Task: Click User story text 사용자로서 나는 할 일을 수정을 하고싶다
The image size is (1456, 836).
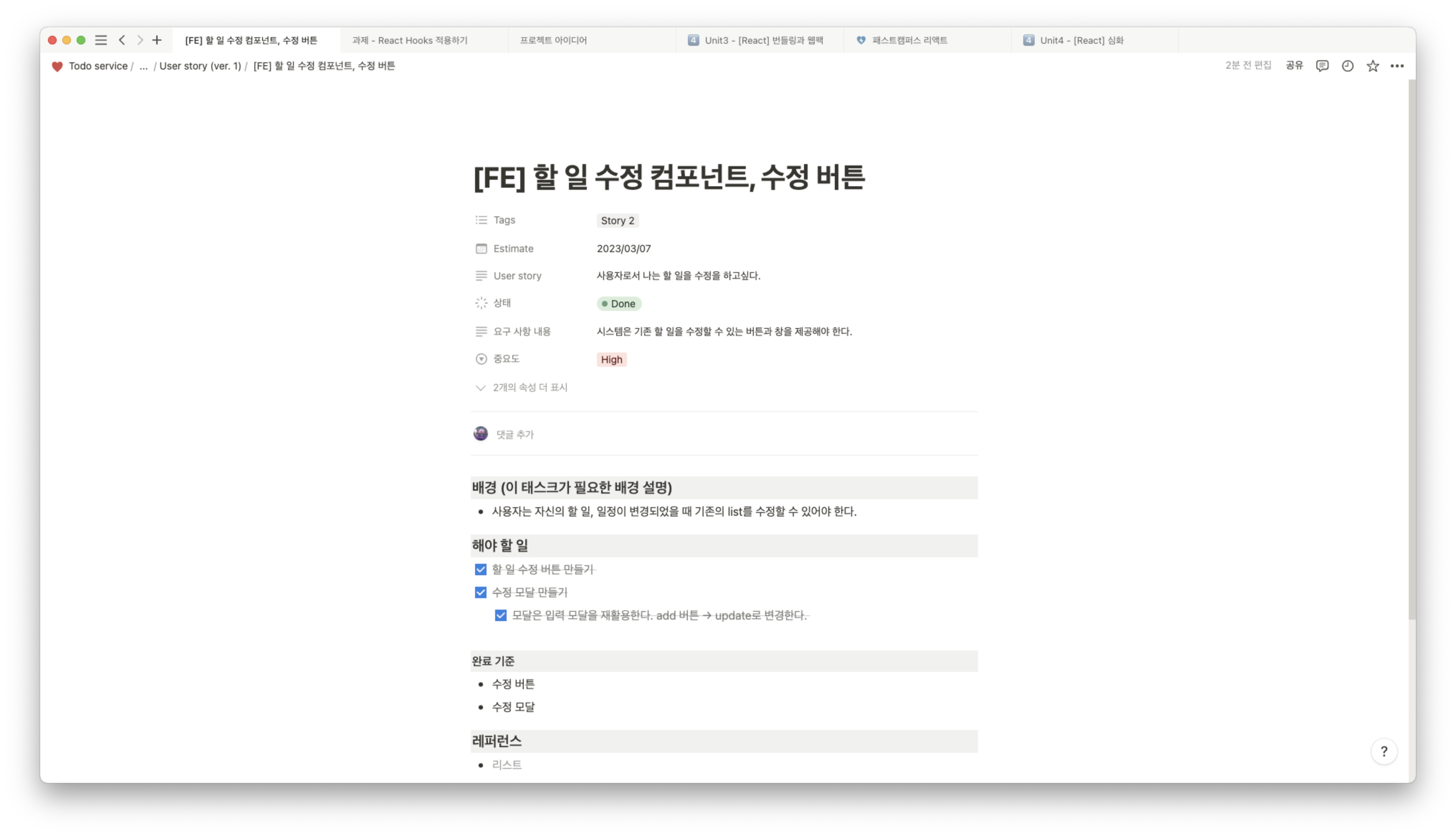Action: tap(678, 275)
